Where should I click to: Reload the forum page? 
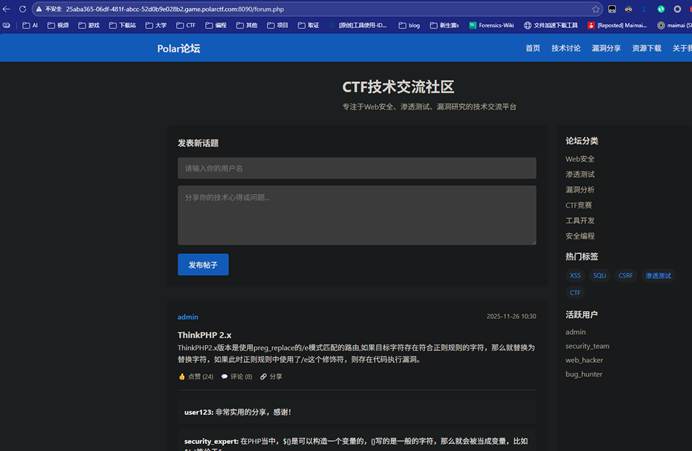(23, 9)
